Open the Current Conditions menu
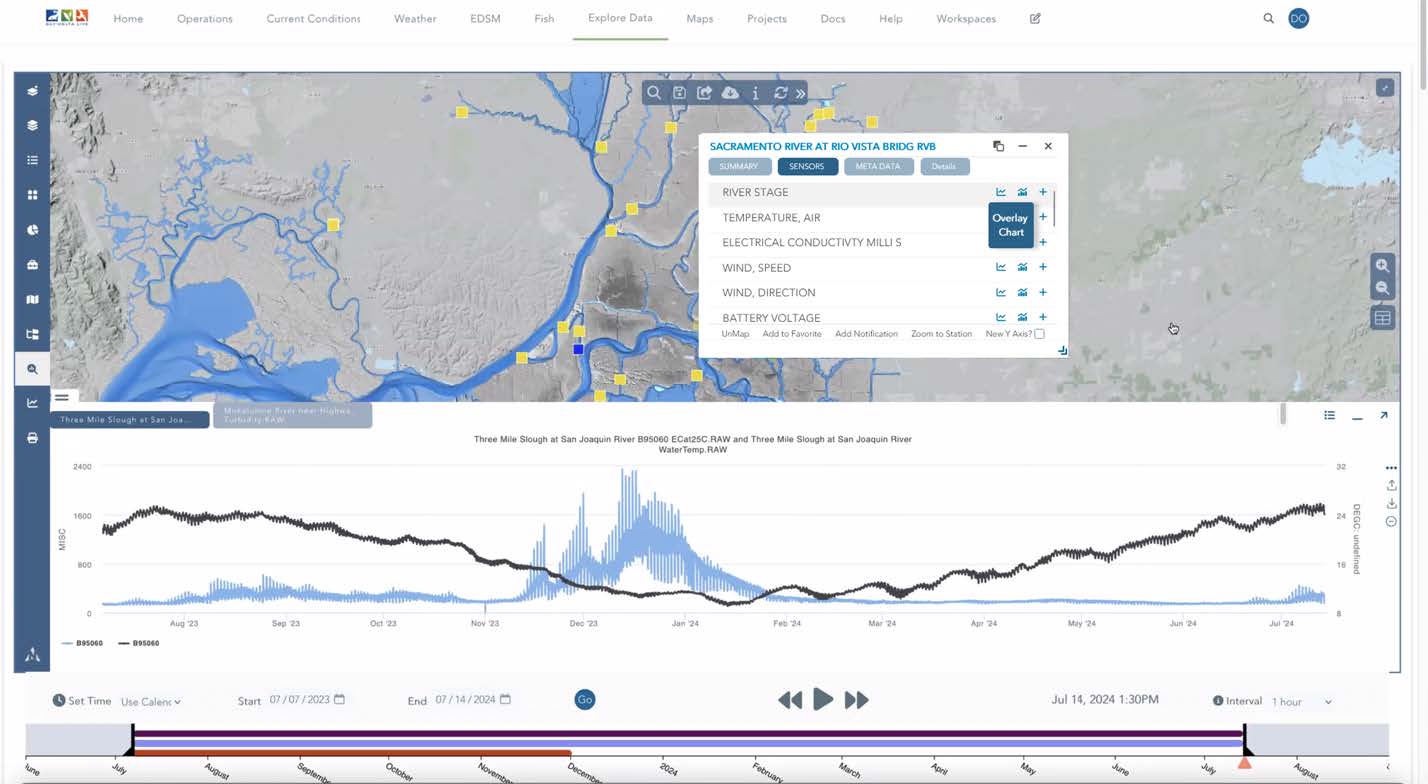The width and height of the screenshot is (1428, 784). coord(313,18)
